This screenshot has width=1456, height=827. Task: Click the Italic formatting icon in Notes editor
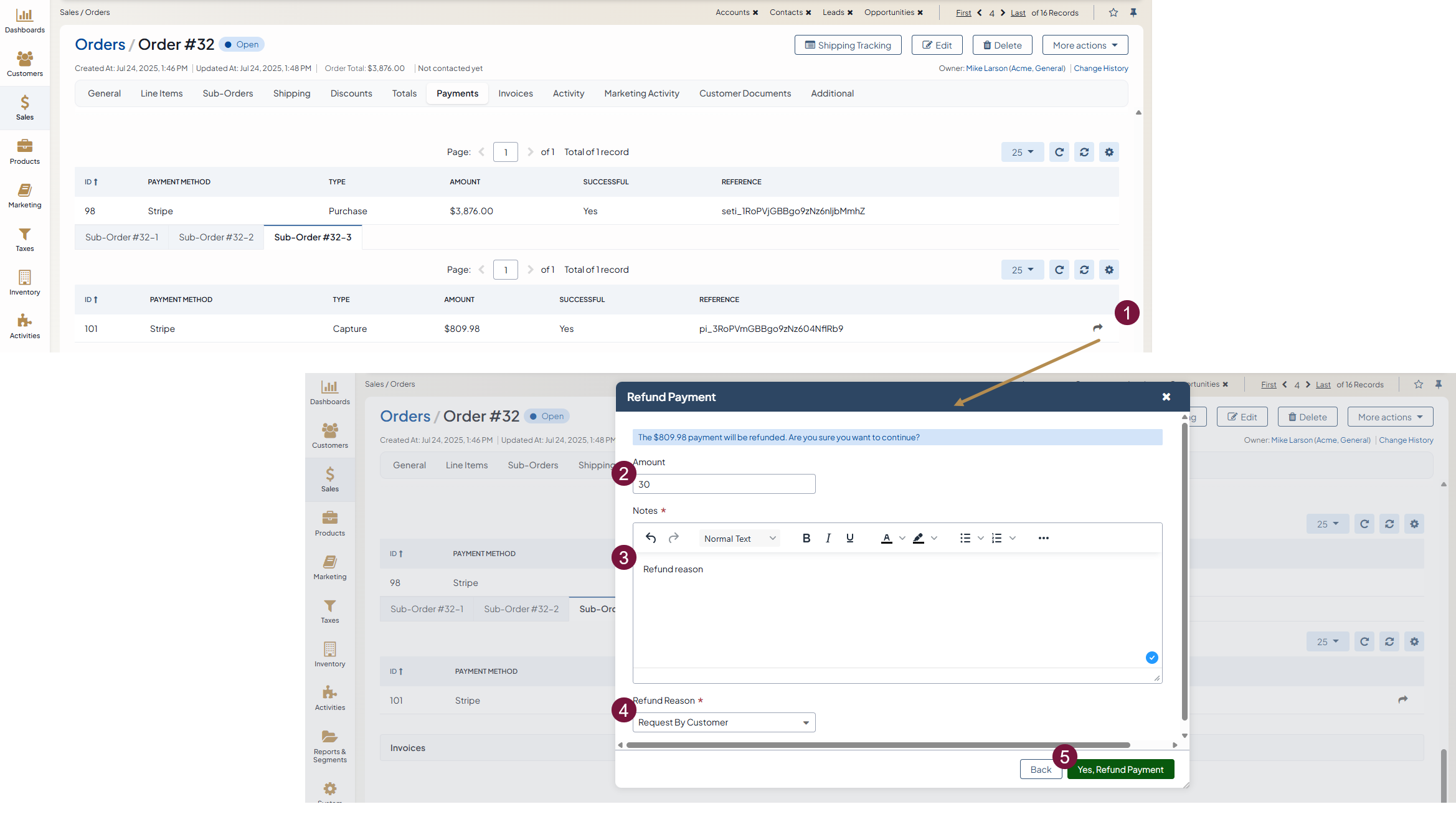click(828, 538)
